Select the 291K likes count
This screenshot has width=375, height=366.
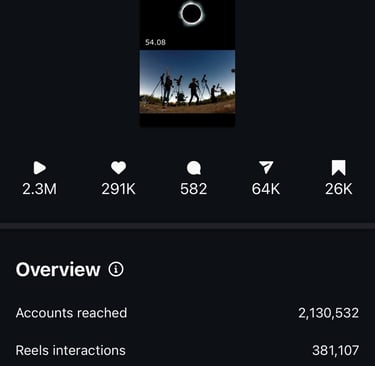tap(118, 189)
